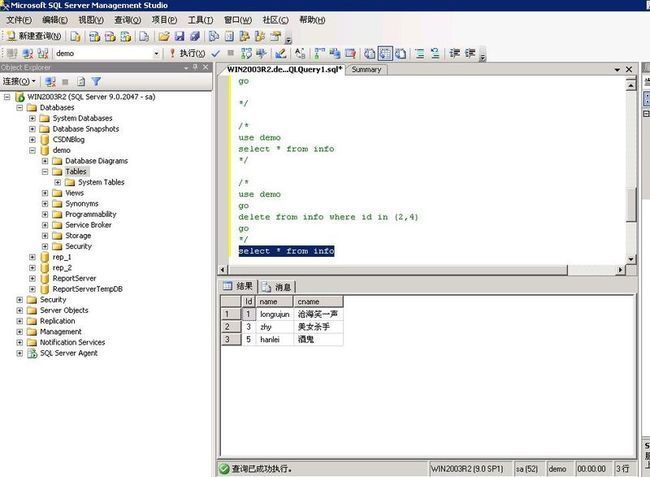Specify Values for Template Parameters icon
This screenshot has height=477, width=650.
[x=300, y=53]
